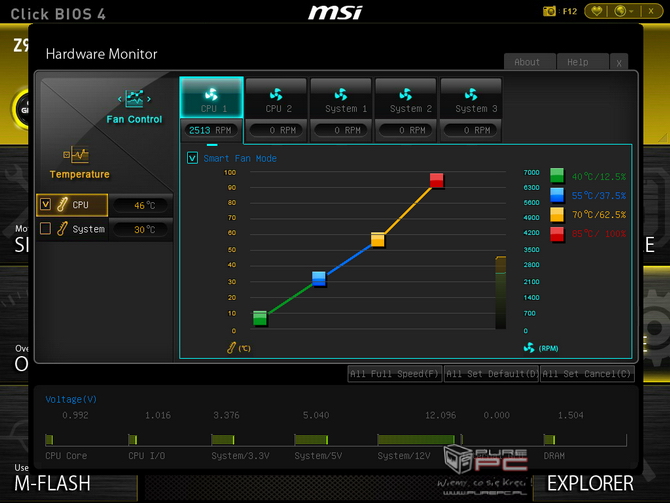Image resolution: width=670 pixels, height=503 pixels.
Task: Click the fan icon on CPU 2 tab
Action: (x=276, y=94)
